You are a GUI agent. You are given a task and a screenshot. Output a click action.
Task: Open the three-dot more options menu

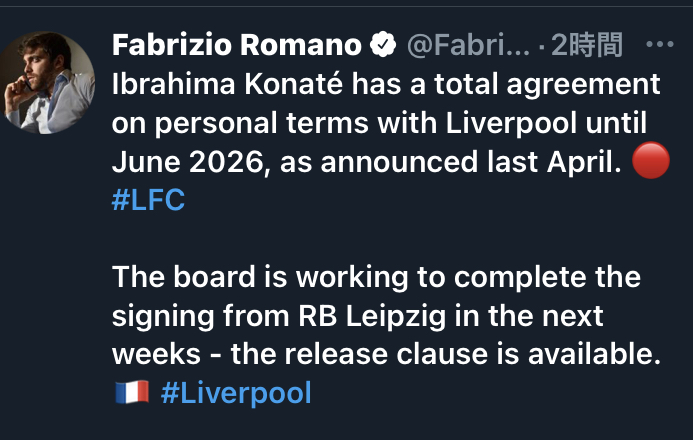point(661,45)
